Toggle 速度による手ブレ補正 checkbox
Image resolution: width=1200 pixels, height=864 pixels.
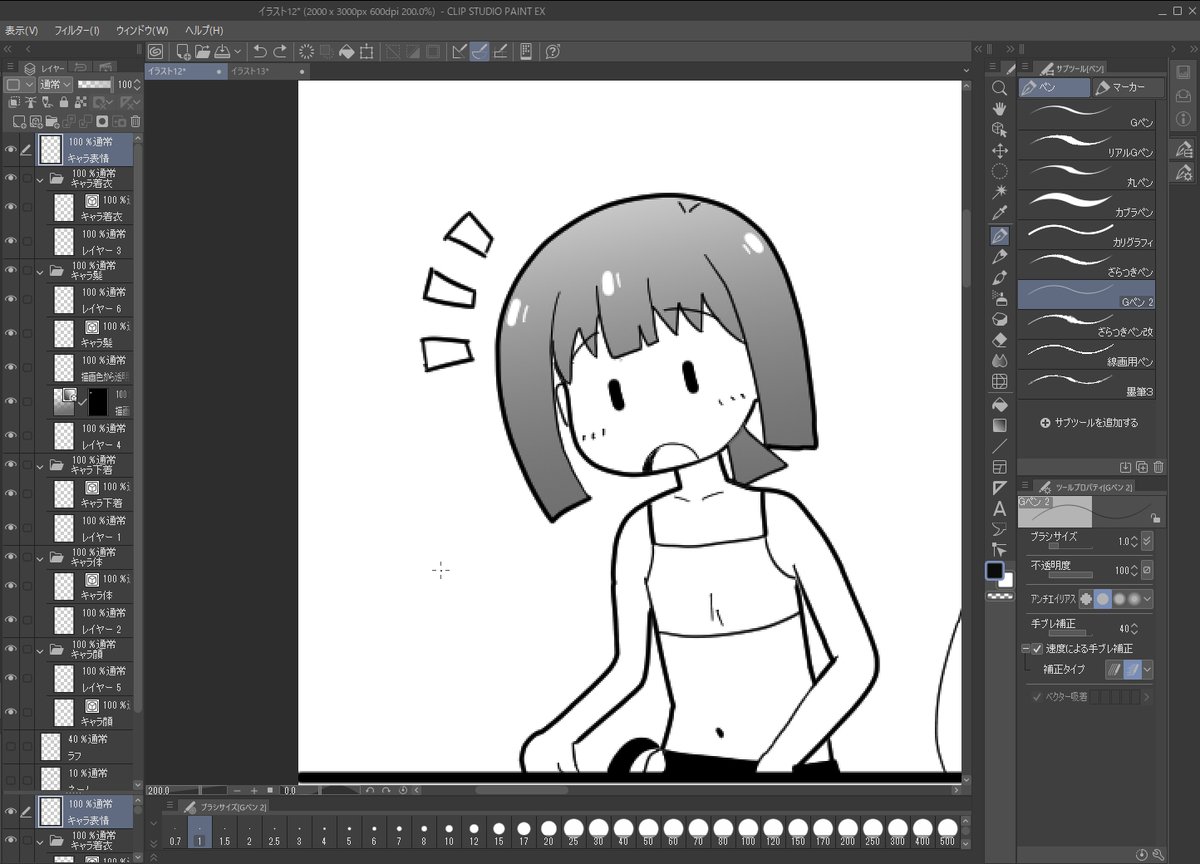[1037, 649]
